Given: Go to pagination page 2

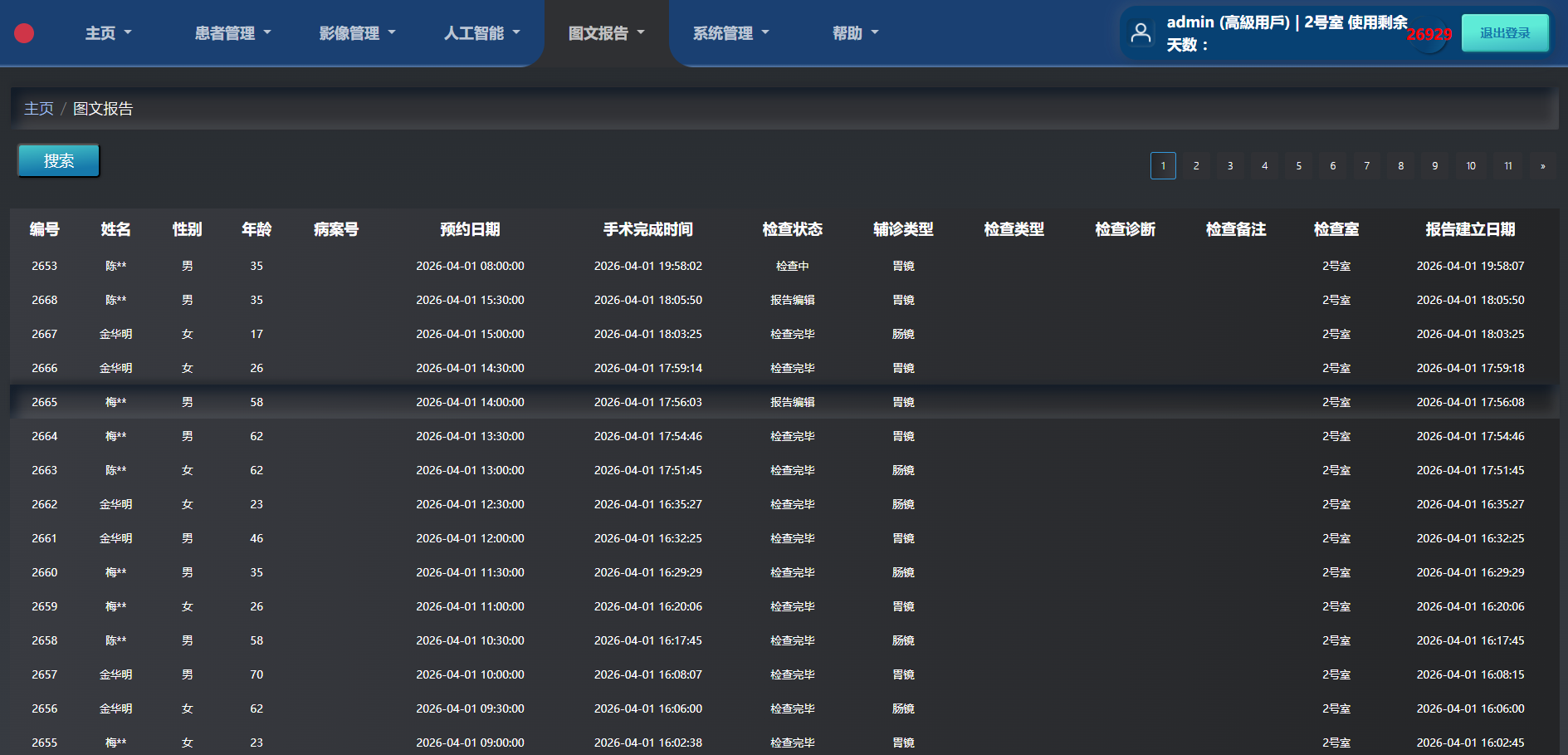Looking at the screenshot, I should pos(1196,166).
